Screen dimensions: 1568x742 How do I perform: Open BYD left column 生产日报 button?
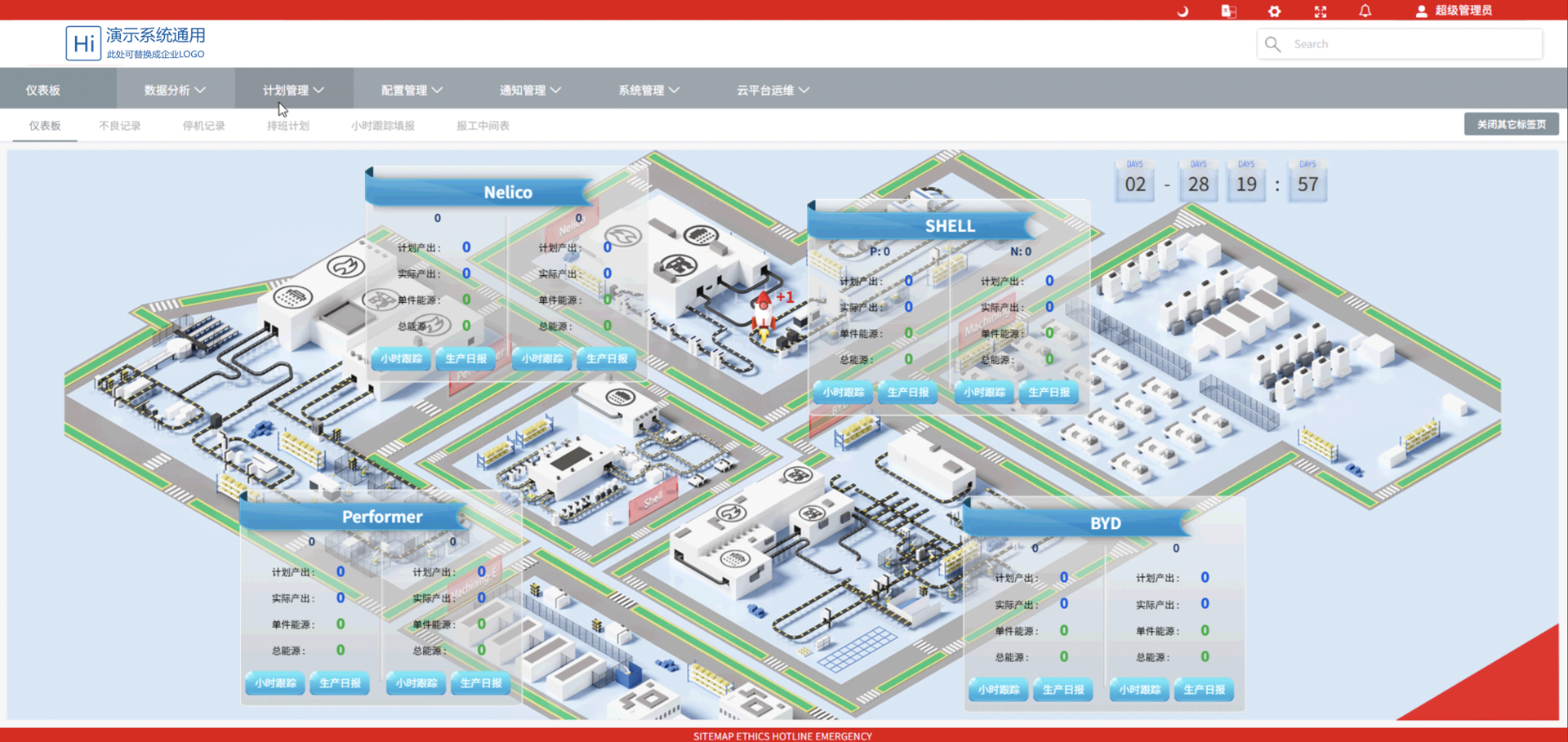pyautogui.click(x=1063, y=690)
